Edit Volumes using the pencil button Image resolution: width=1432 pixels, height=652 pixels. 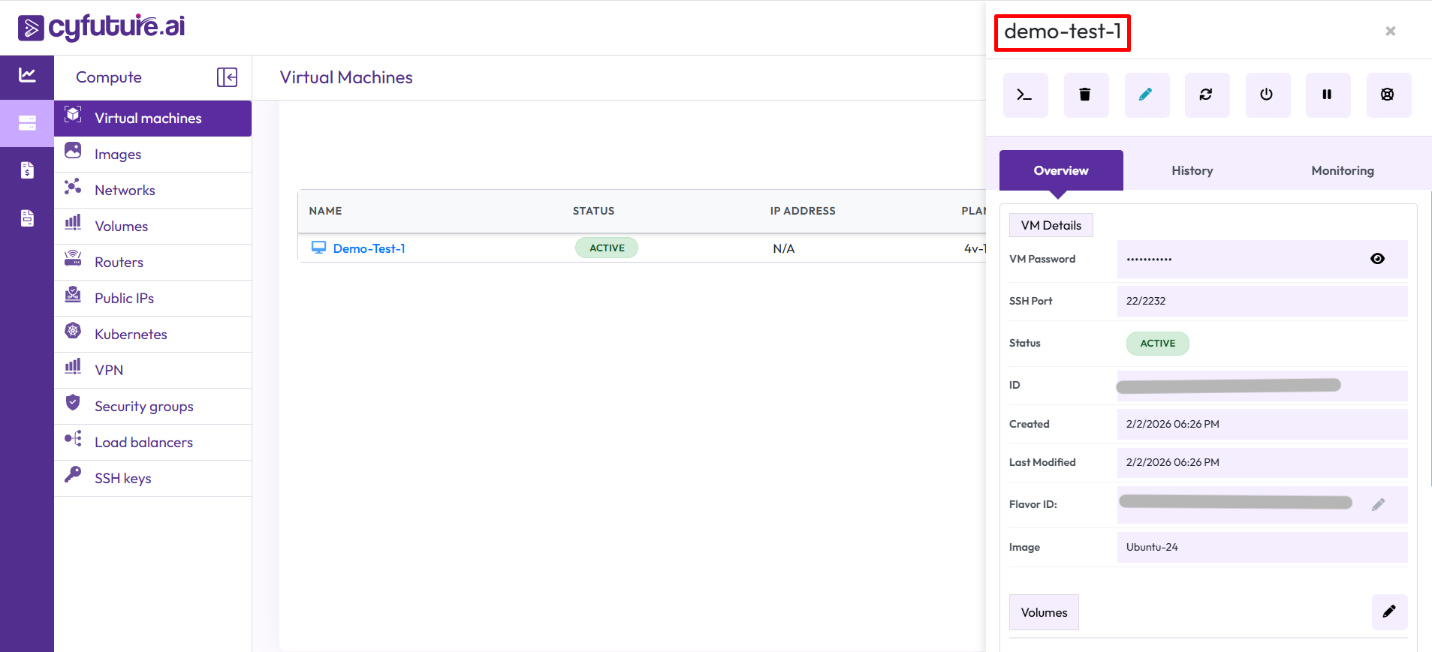click(x=1389, y=612)
